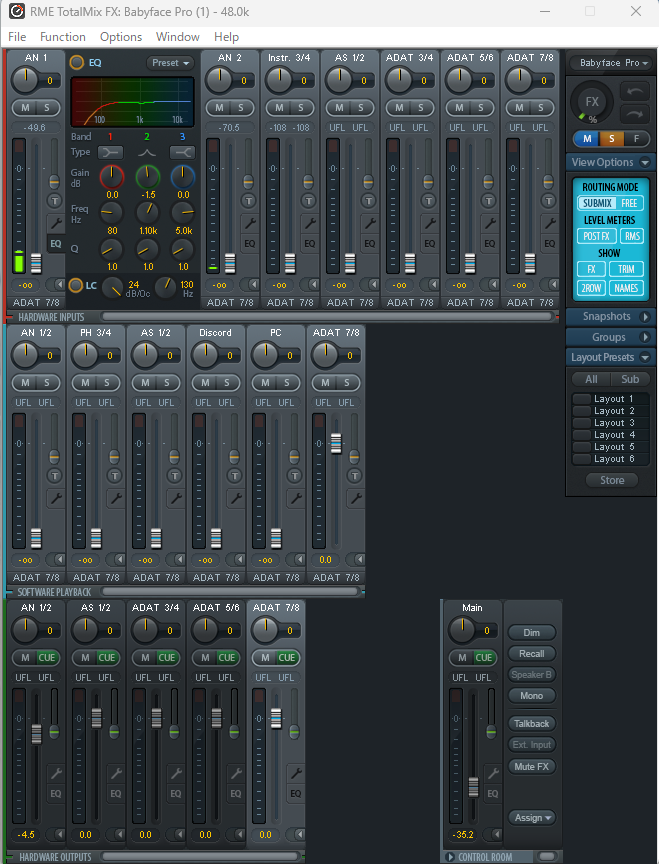Open the EQ Preset dropdown
Screen dimensions: 659x864
pyautogui.click(x=170, y=63)
